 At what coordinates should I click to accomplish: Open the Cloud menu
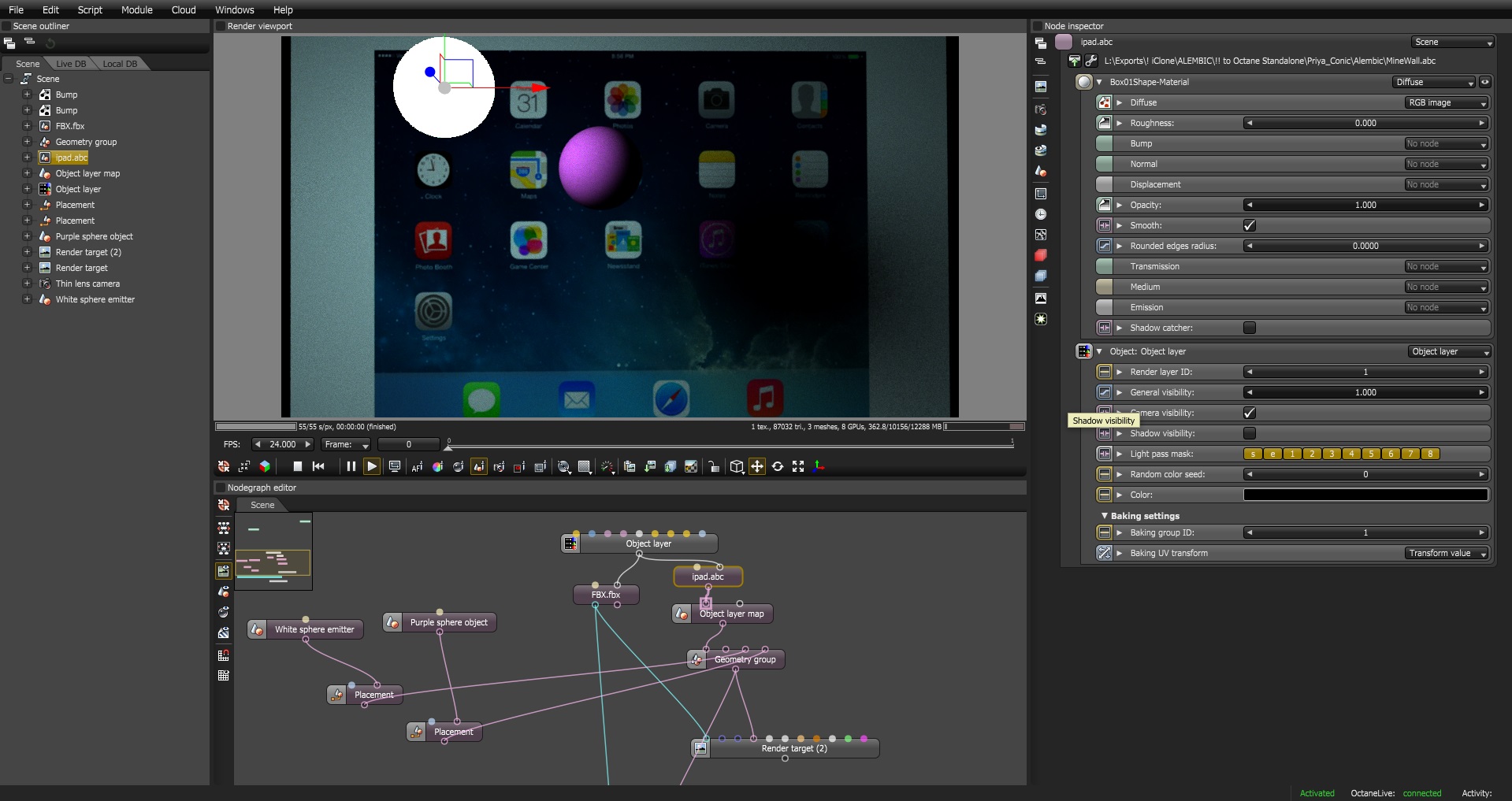pyautogui.click(x=184, y=9)
